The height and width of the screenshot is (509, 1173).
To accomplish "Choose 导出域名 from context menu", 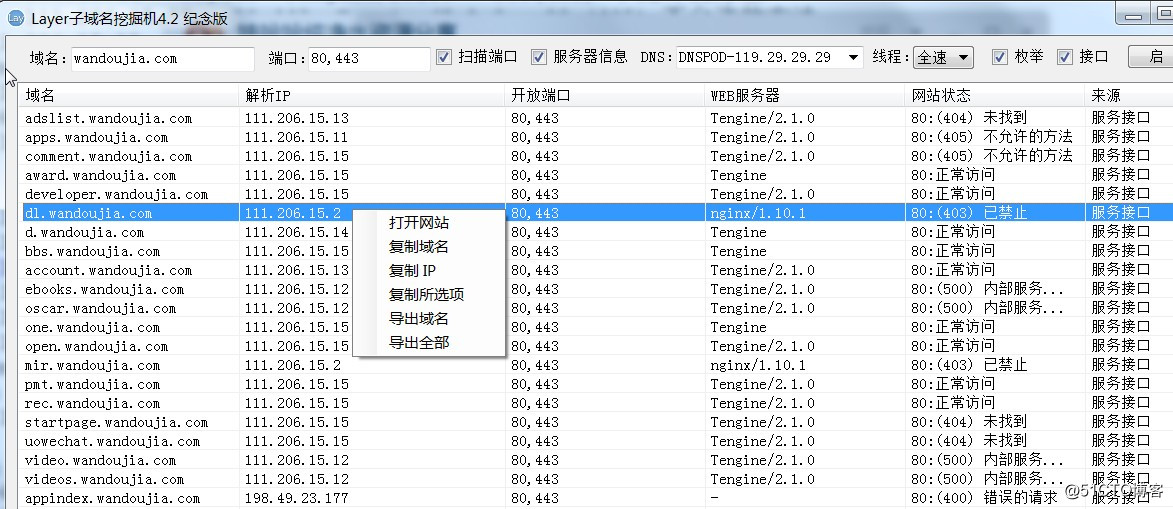I will coord(419,319).
